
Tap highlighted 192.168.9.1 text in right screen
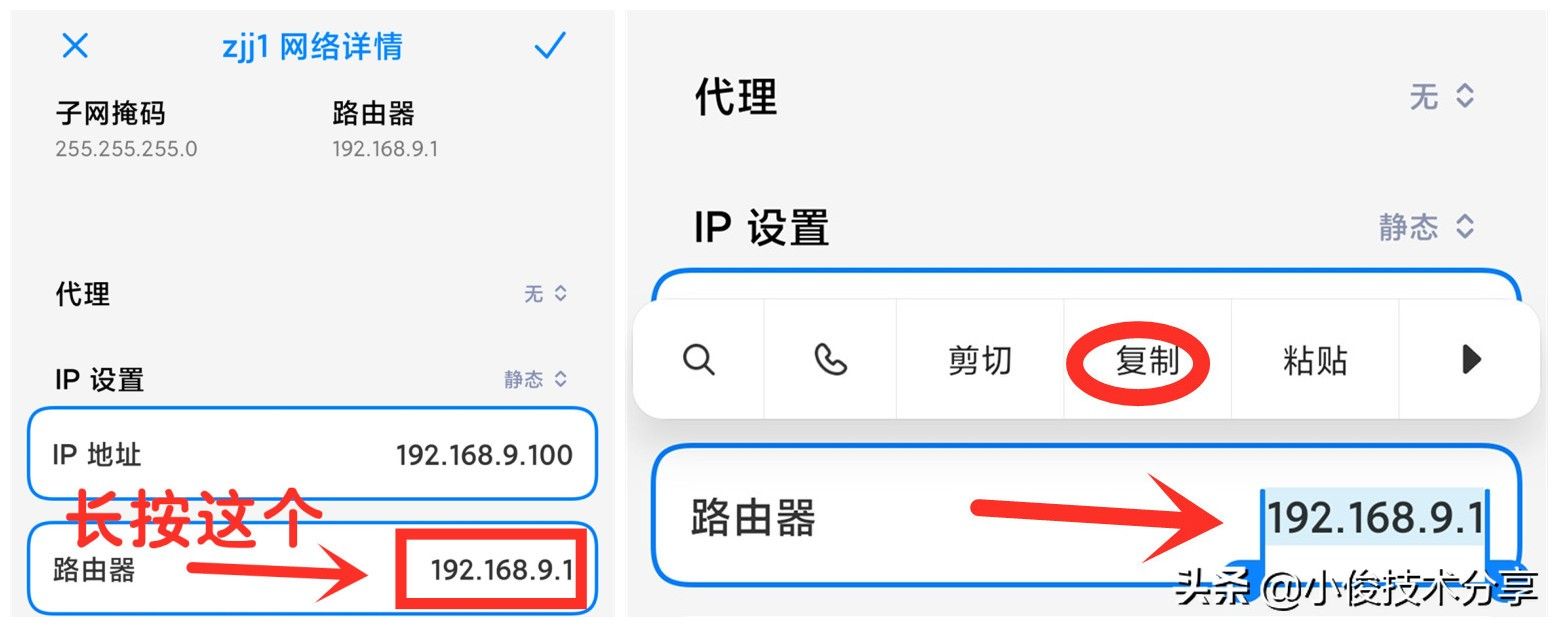[x=1375, y=518]
